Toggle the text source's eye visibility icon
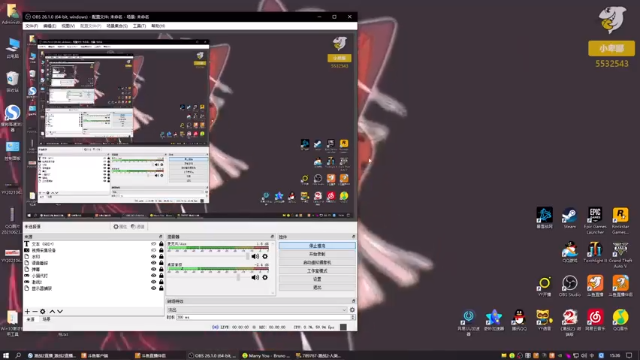Viewport: 640px width, 360px height. [153, 244]
